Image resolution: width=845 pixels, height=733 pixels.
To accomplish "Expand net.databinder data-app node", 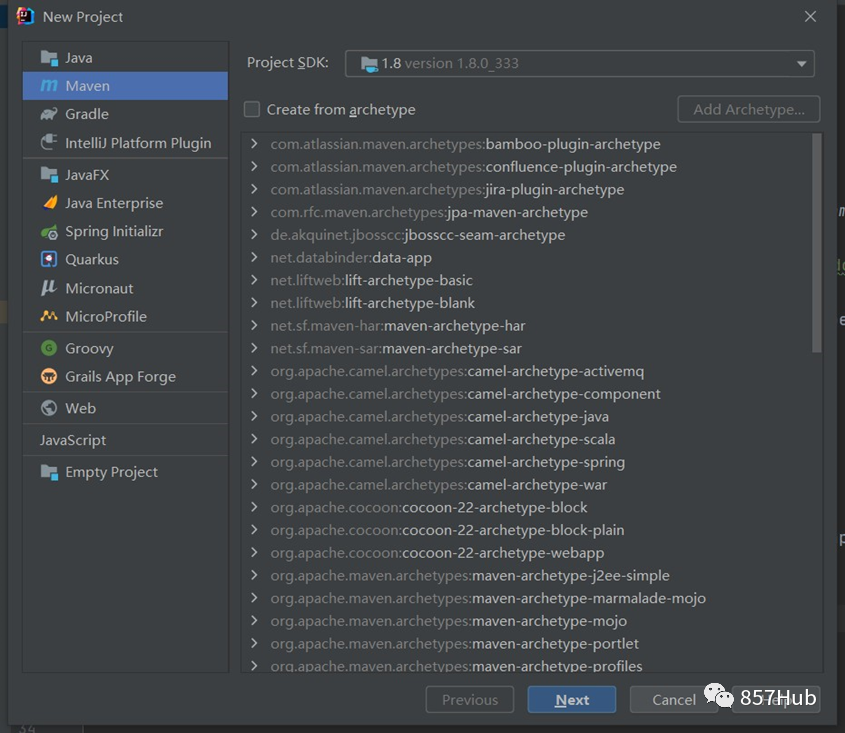I will 254,257.
